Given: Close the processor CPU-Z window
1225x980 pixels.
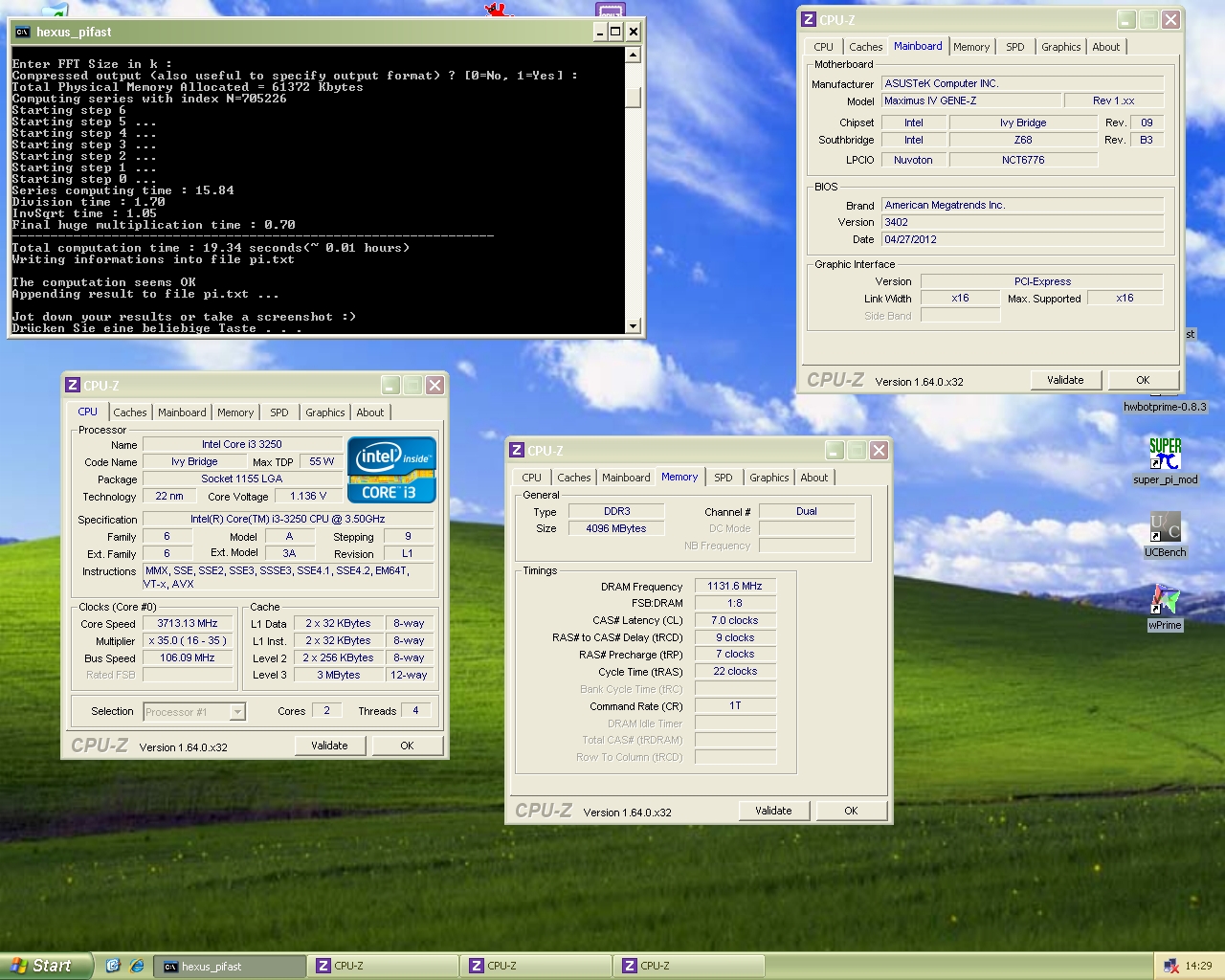Looking at the screenshot, I should pos(434,385).
